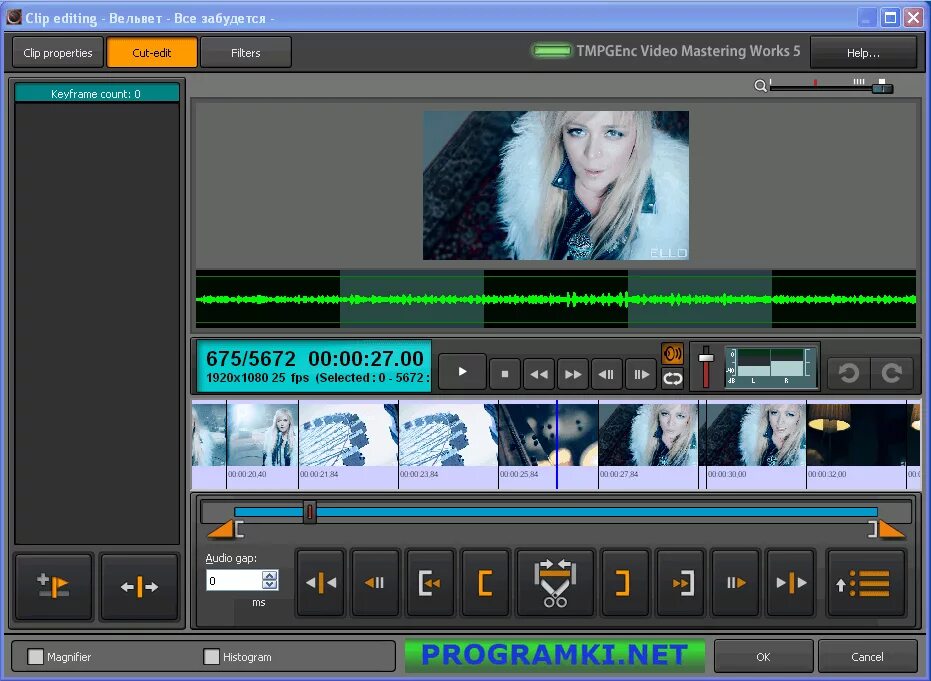Click the redo arrow button
Image resolution: width=931 pixels, height=681 pixels.
click(x=891, y=373)
